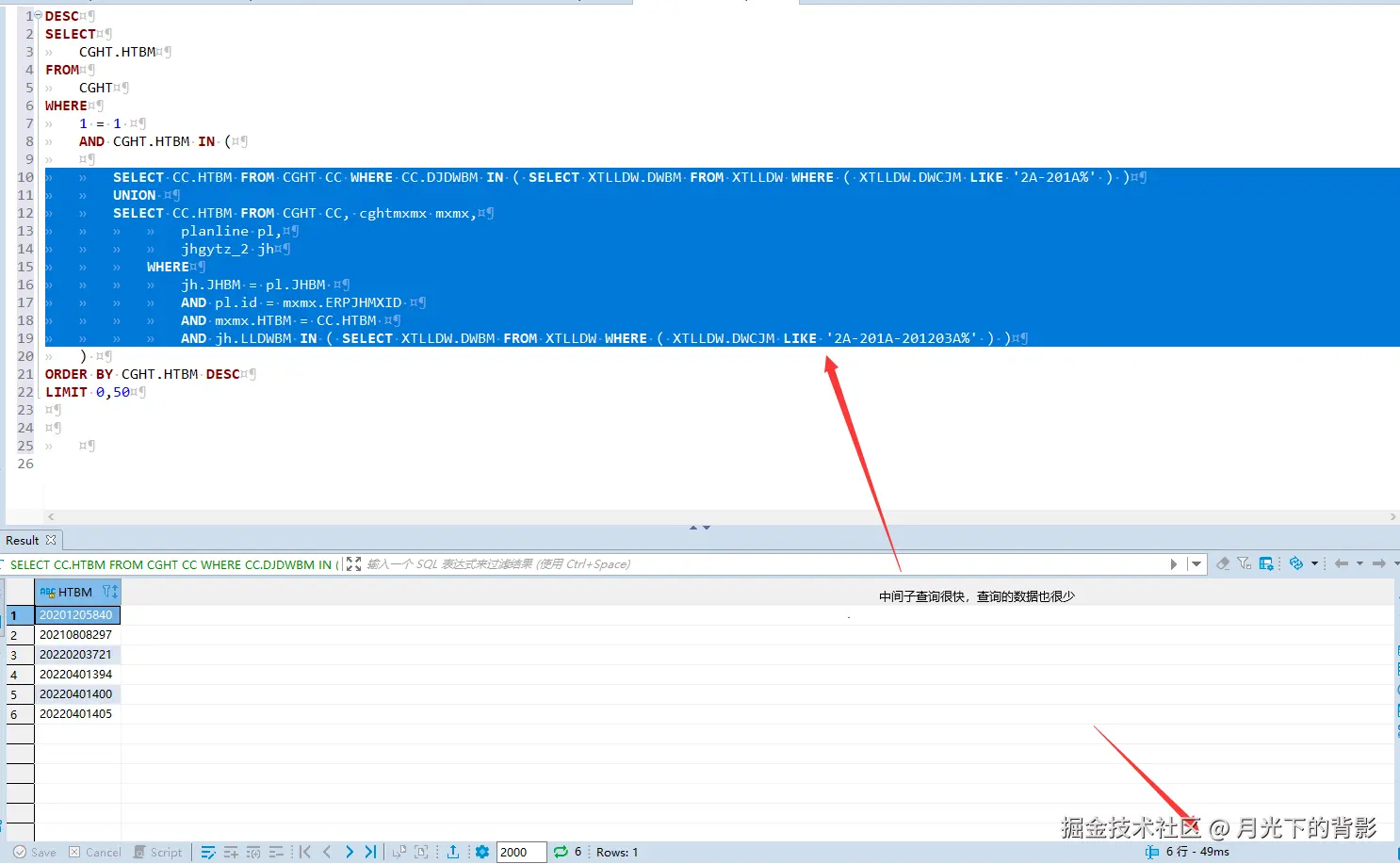Go to the last result page
This screenshot has height=864, width=1400.
tap(370, 852)
